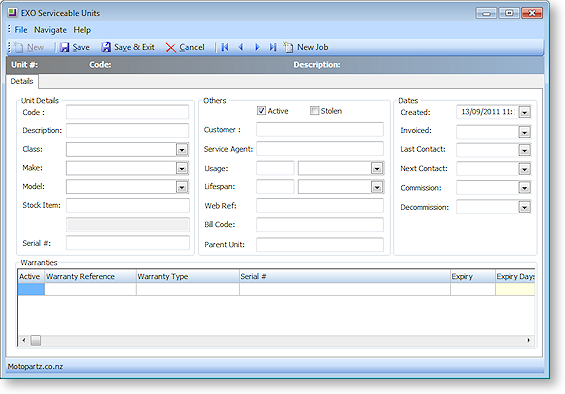The height and width of the screenshot is (394, 565).
Task: Open the Class dropdown
Action: (182, 149)
